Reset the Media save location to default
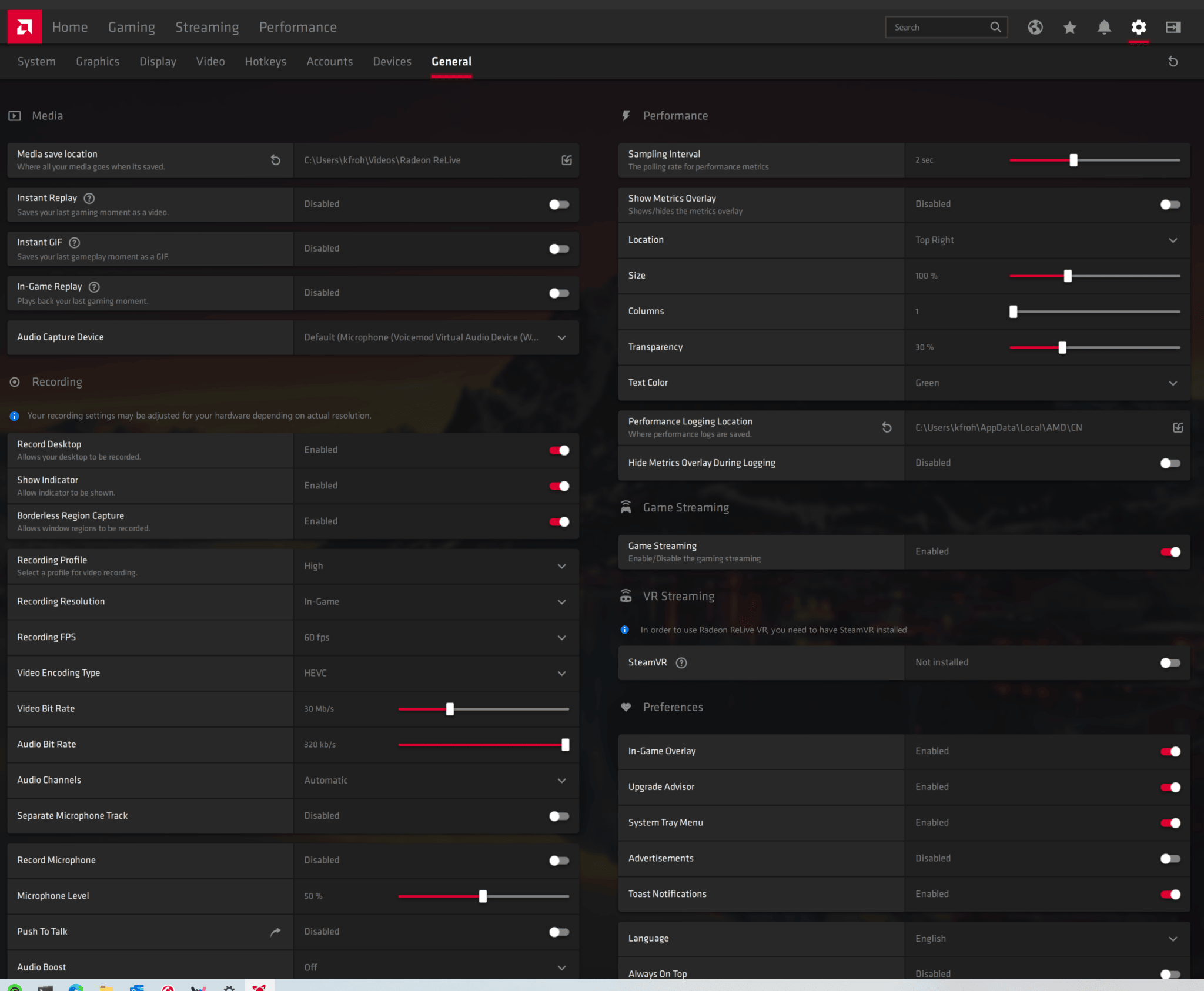The height and width of the screenshot is (991, 1204). pyautogui.click(x=276, y=160)
